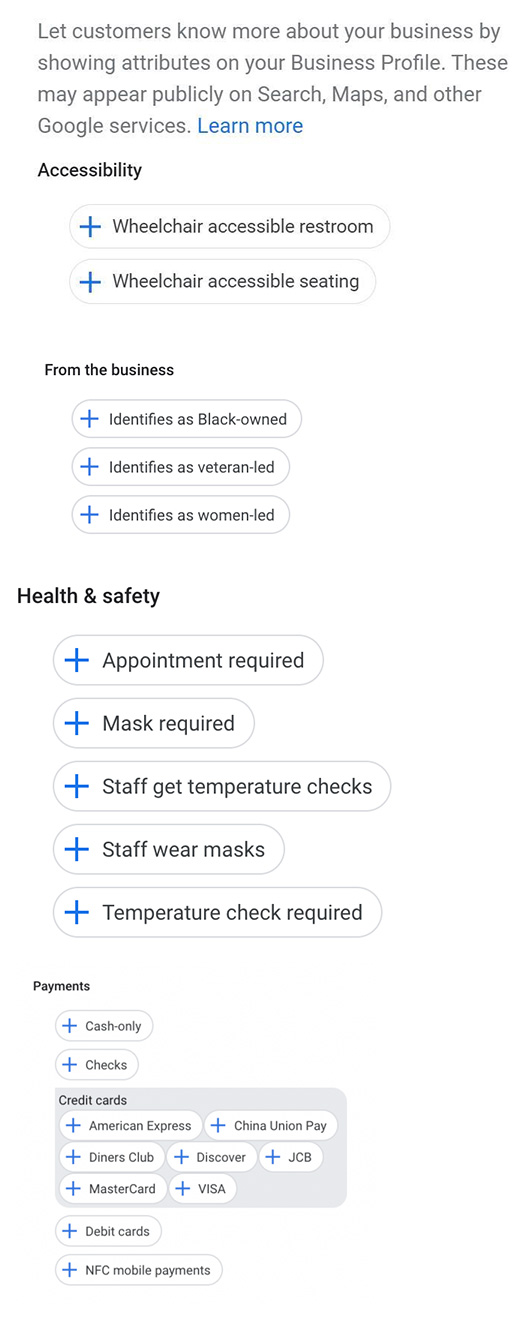
Task: Enable the MasterCard credit card chip
Action: click(x=113, y=1189)
